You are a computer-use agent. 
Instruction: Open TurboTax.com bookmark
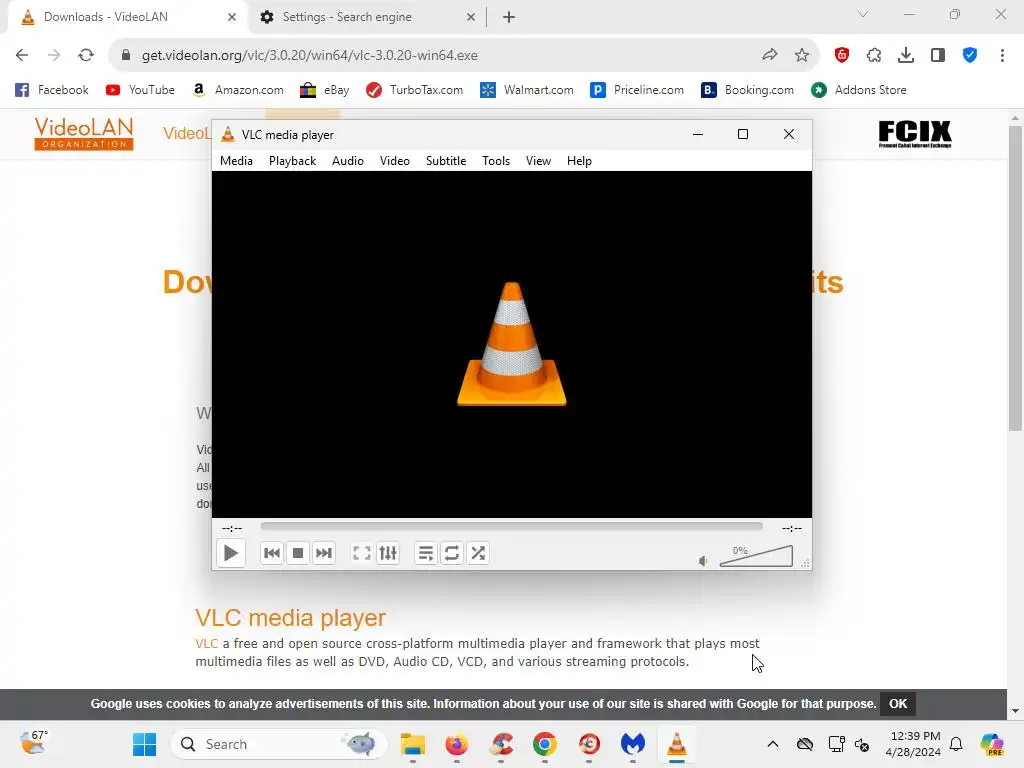(415, 90)
